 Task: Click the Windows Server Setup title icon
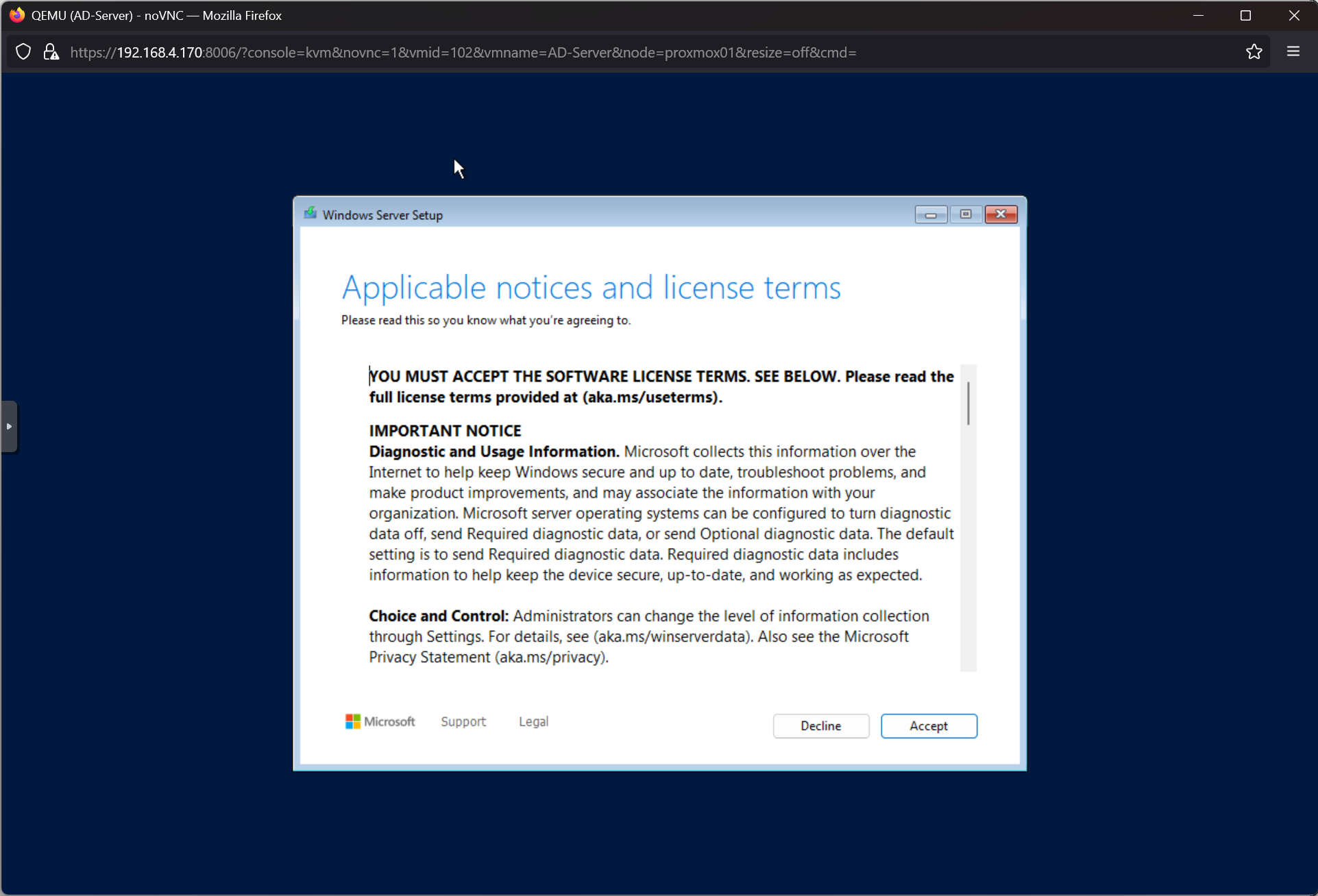coord(310,214)
